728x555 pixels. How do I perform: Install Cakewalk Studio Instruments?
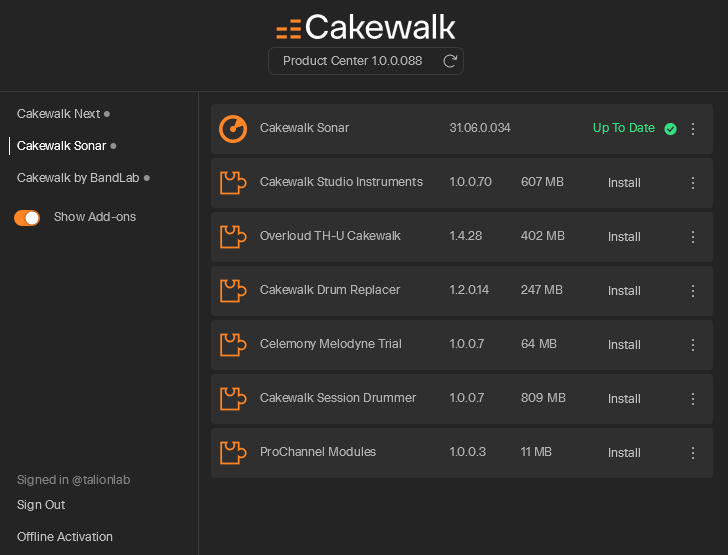[624, 183]
